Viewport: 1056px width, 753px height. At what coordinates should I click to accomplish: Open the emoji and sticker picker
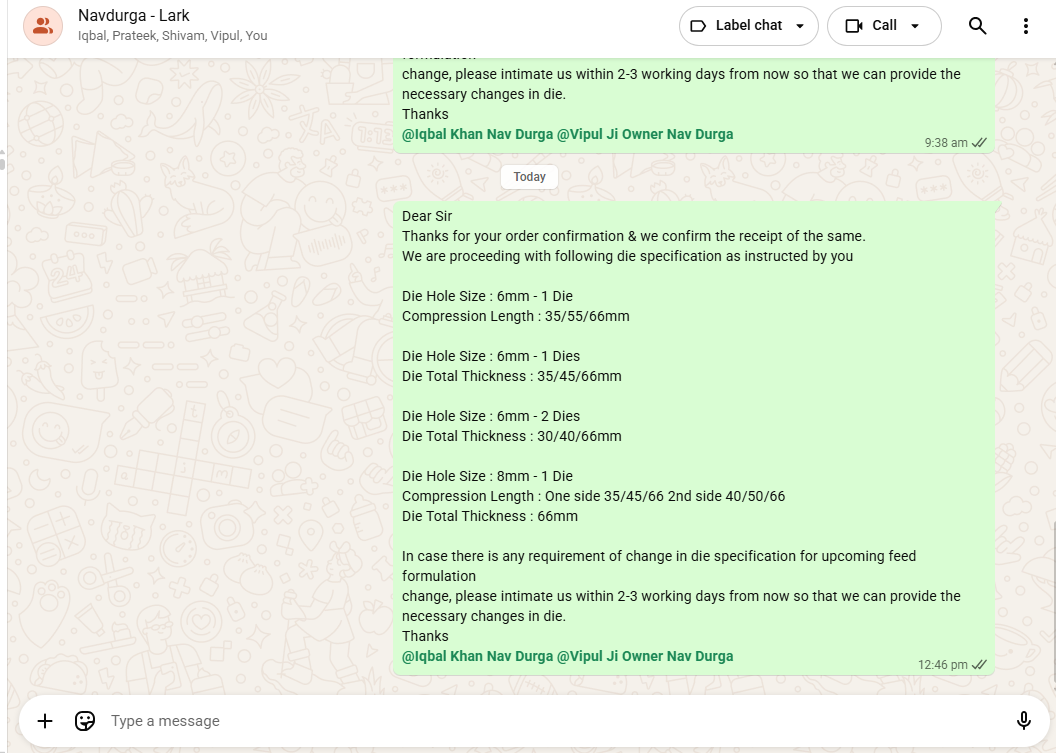click(85, 721)
